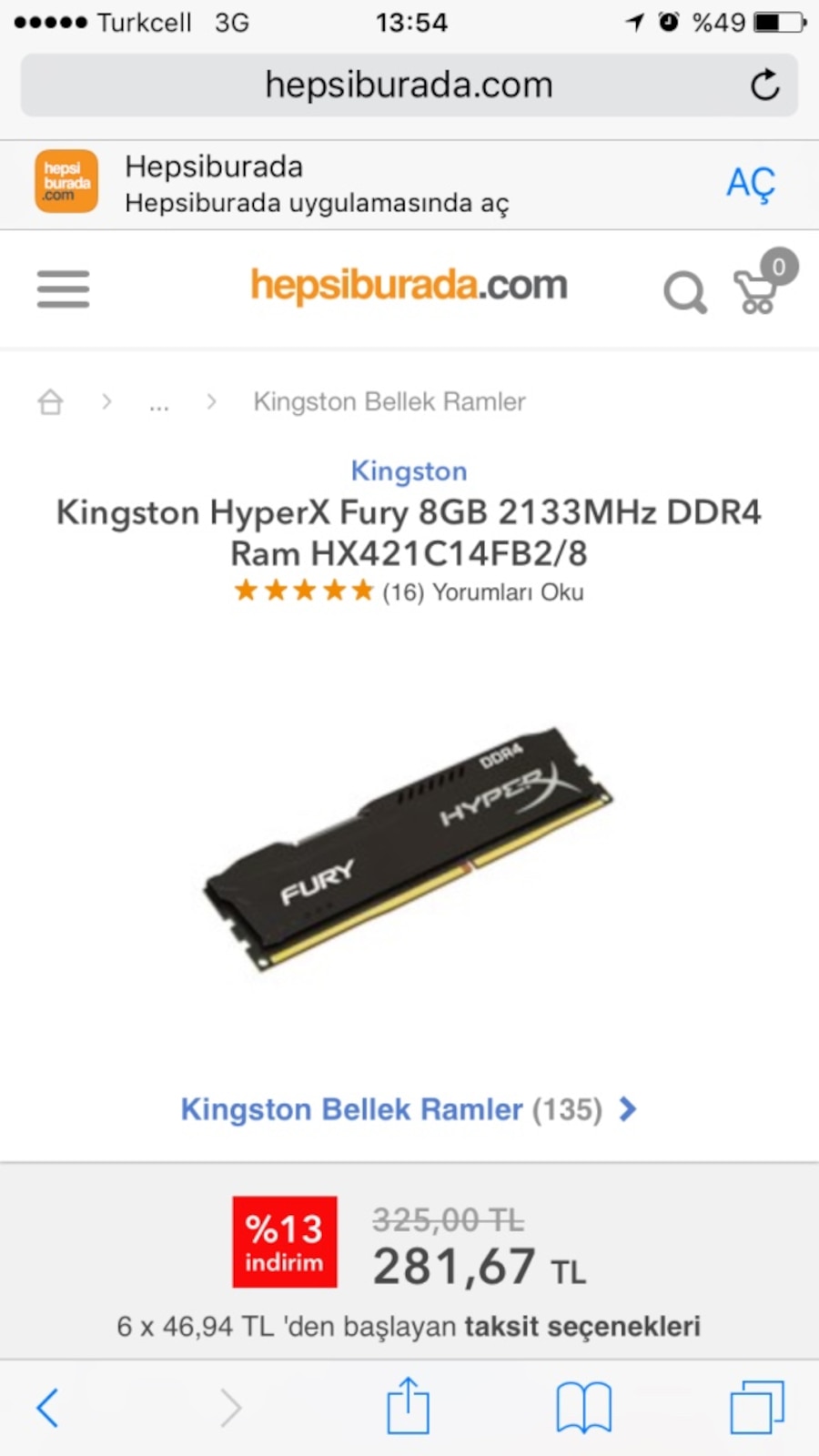Open Safari bookmarks icon
This screenshot has width=819, height=1456.
pyautogui.click(x=583, y=1408)
